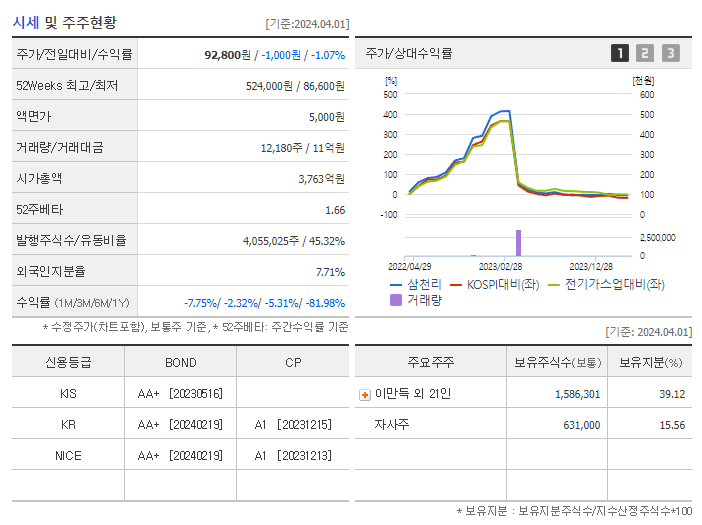702x525 pixels.
Task: Click the 시세 heading link
Action: (x=26, y=22)
